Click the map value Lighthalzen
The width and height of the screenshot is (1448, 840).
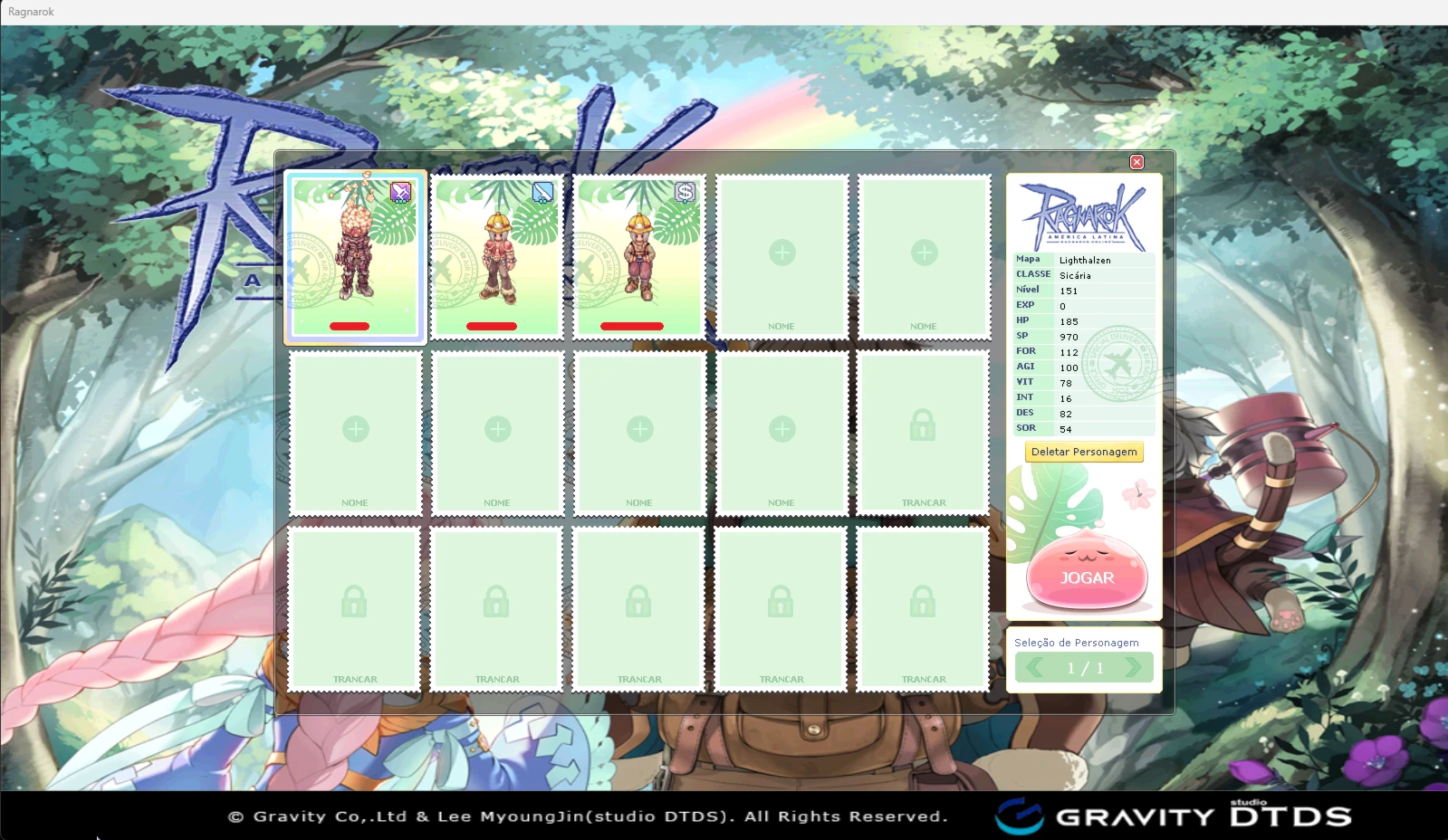click(x=1085, y=261)
